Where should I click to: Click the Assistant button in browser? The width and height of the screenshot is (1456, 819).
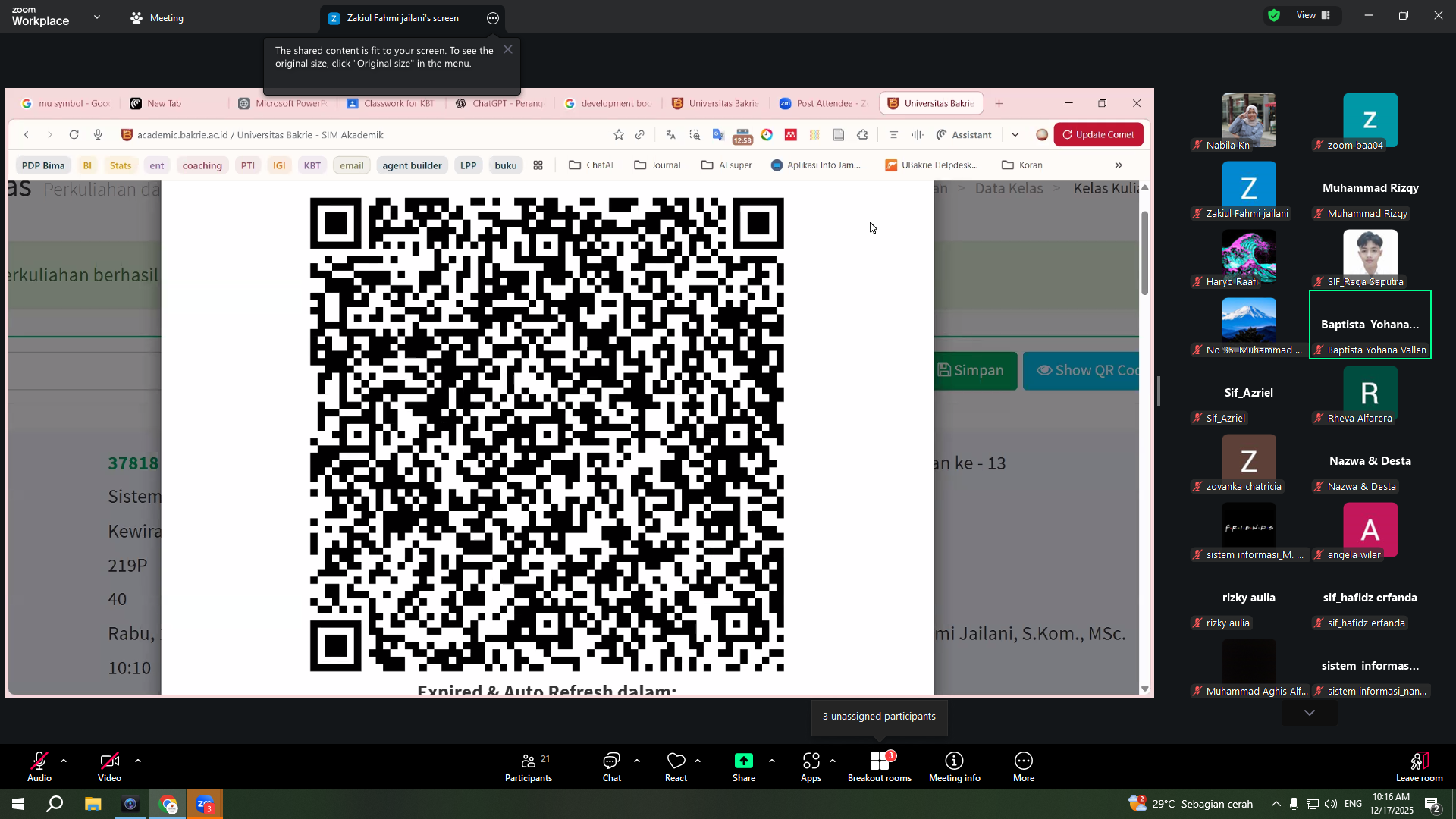click(x=964, y=135)
